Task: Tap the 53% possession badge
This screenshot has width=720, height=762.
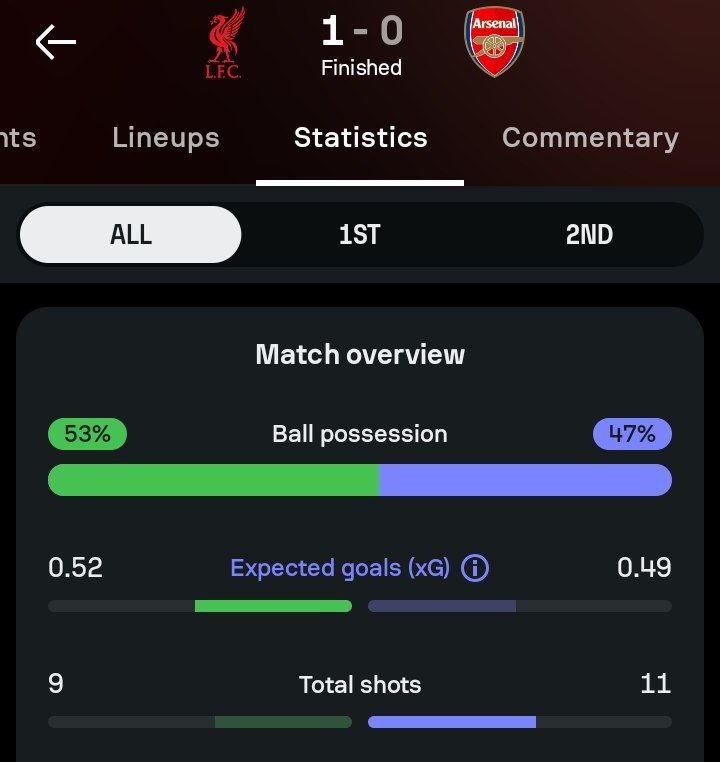Action: 87,434
